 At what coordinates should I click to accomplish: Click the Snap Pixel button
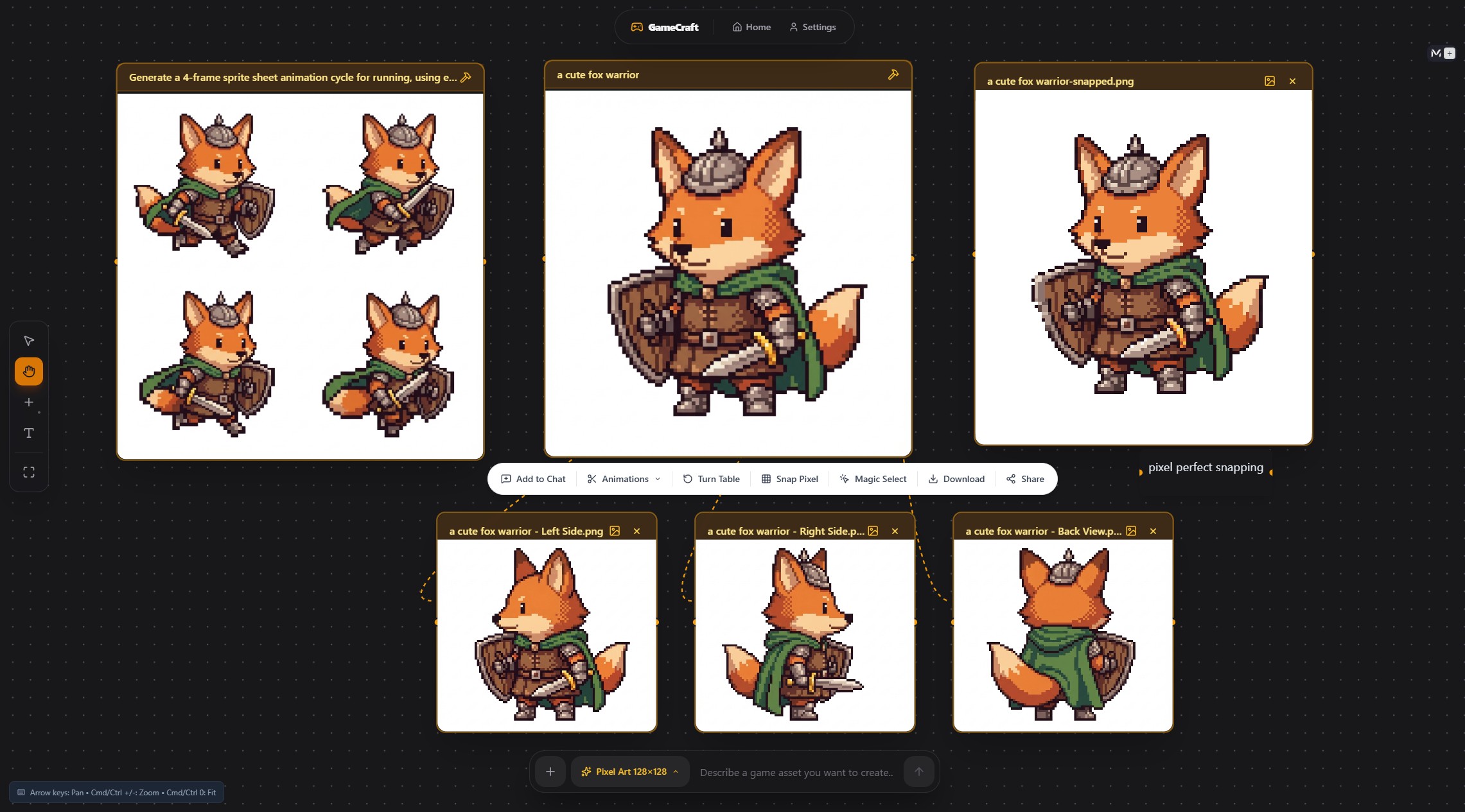tap(789, 479)
